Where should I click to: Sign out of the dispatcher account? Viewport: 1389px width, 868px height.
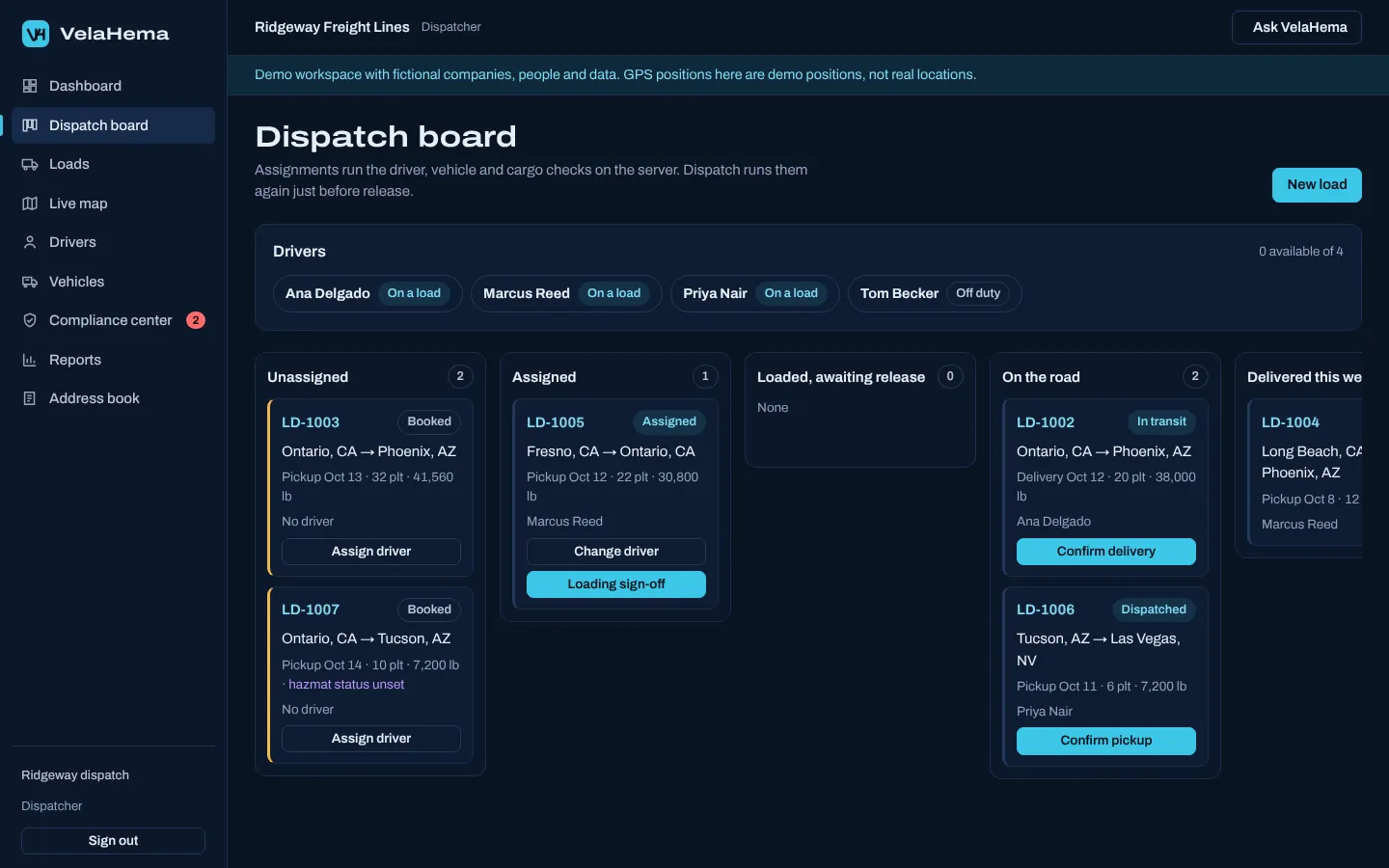[113, 841]
